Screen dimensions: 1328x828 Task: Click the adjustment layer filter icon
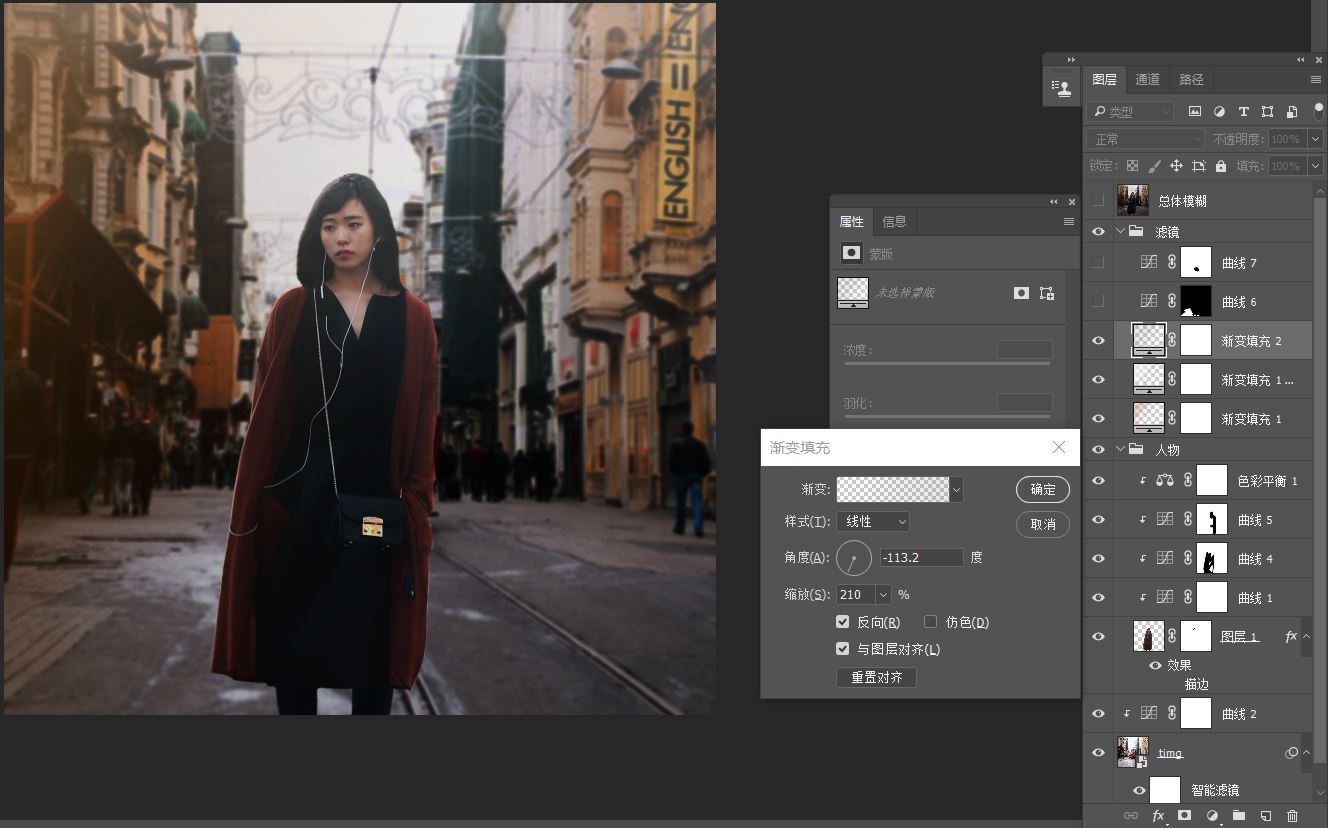(1219, 112)
